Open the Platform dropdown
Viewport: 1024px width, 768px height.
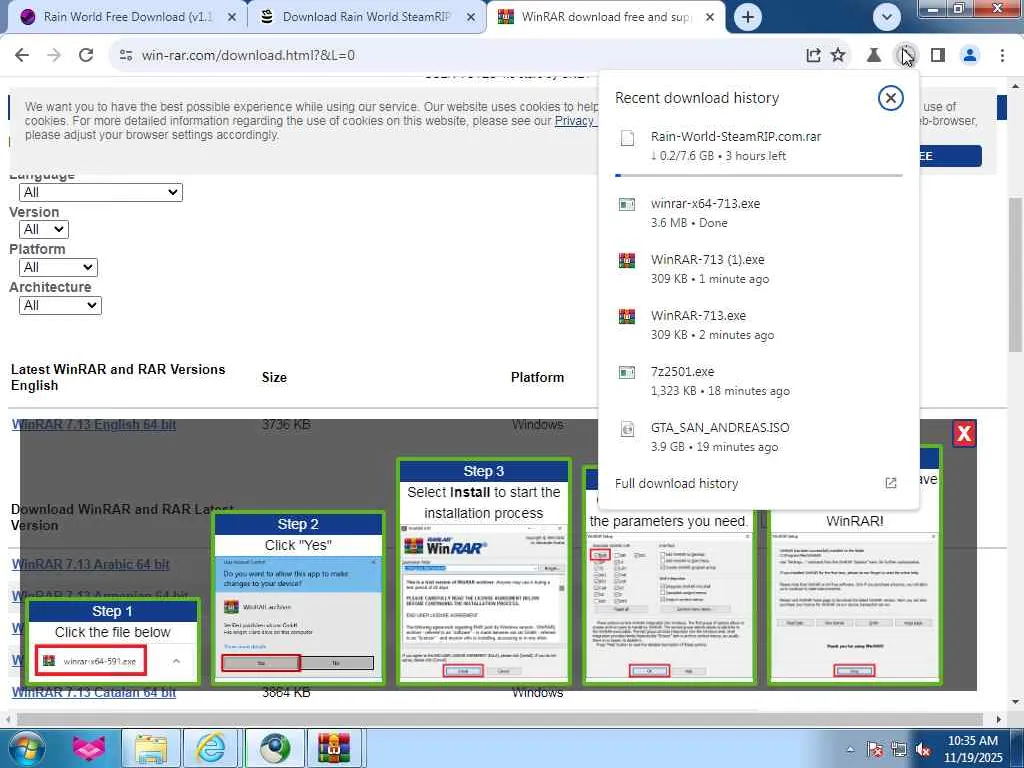pyautogui.click(x=58, y=268)
